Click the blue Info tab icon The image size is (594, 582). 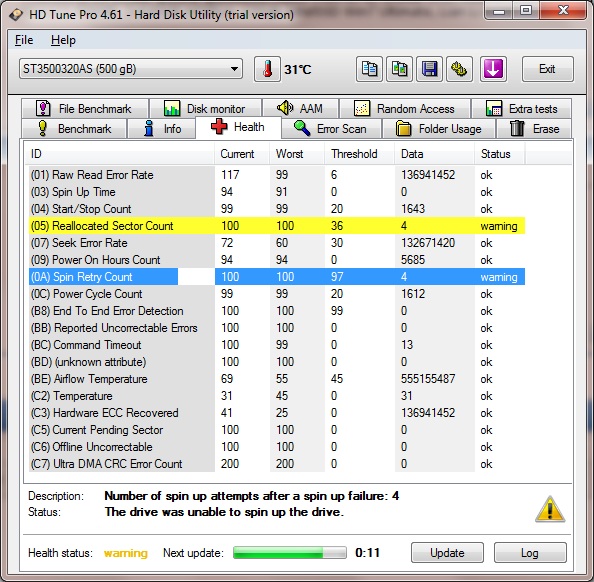coord(149,128)
